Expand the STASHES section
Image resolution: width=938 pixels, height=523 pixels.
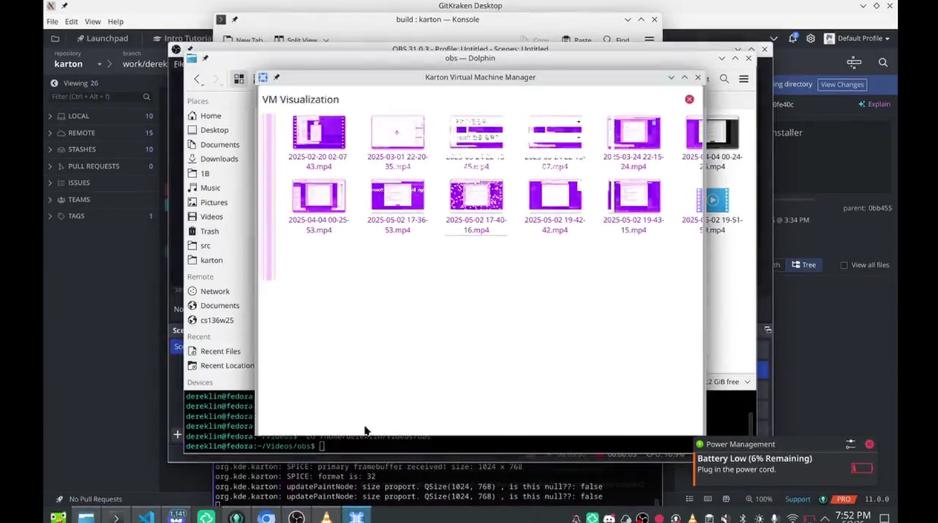click(x=50, y=150)
